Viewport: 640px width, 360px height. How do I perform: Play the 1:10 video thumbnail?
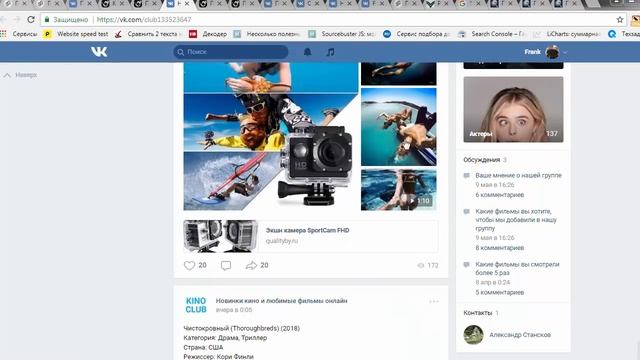click(x=399, y=190)
